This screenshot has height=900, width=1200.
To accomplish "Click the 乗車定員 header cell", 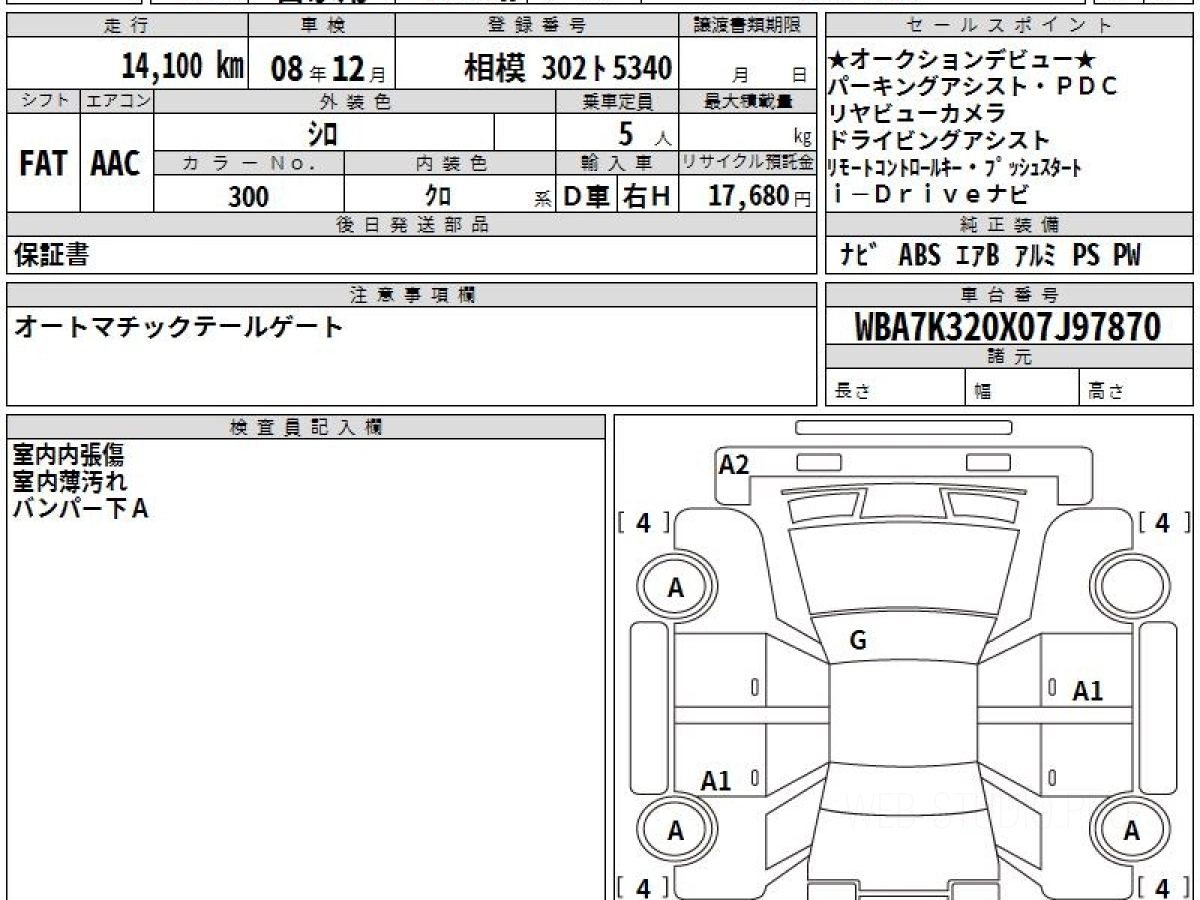I will [617, 101].
